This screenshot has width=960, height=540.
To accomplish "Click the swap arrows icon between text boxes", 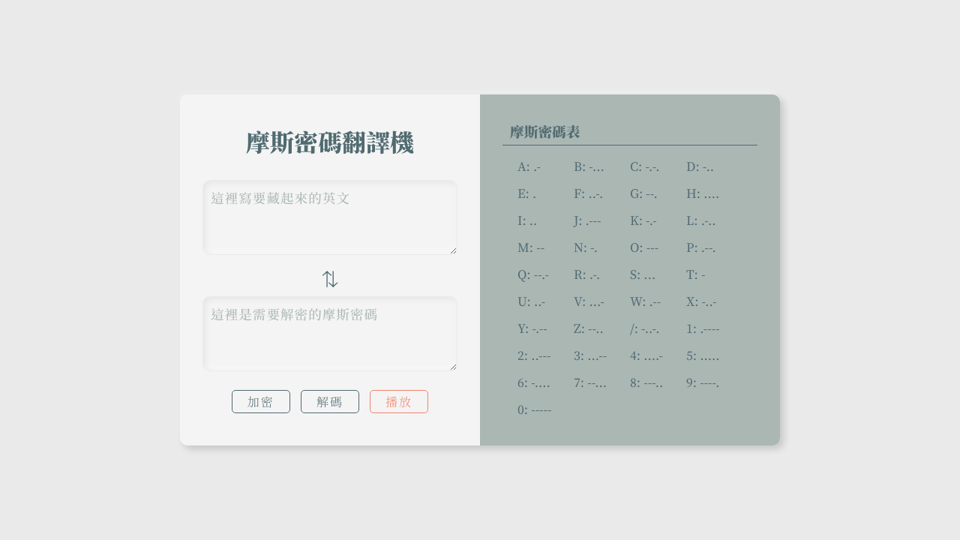I will 330,279.
